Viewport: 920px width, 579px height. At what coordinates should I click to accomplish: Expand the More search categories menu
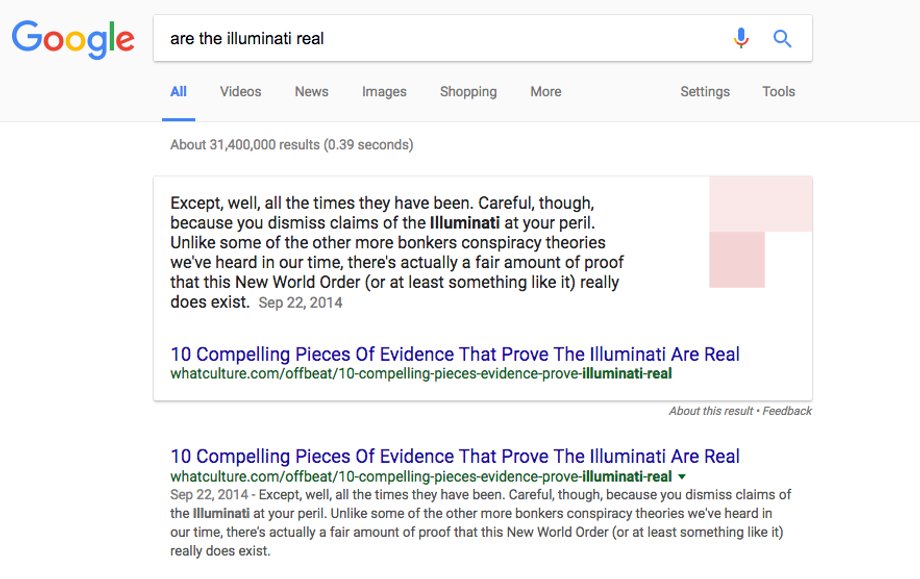point(546,92)
